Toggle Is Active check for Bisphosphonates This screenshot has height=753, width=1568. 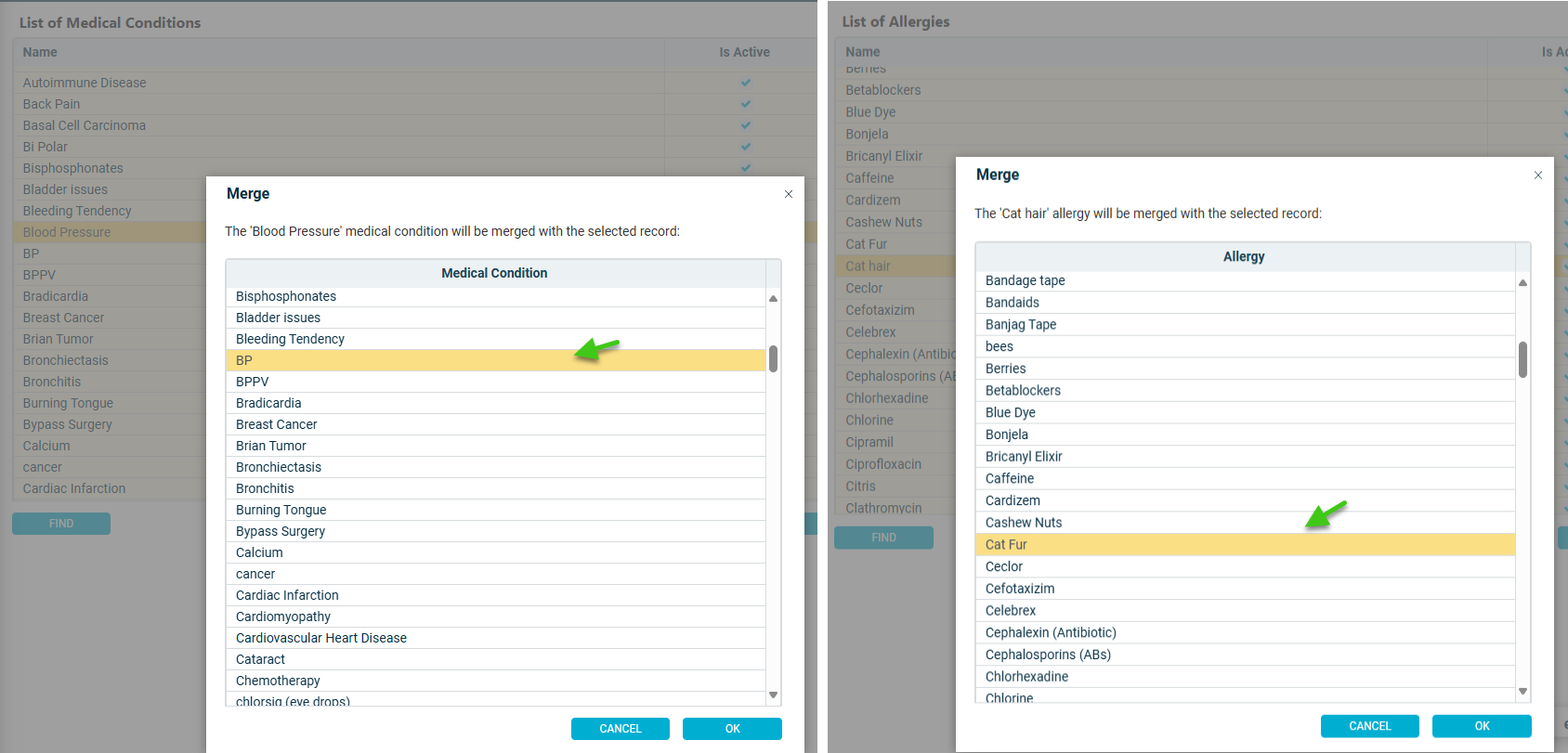click(745, 168)
